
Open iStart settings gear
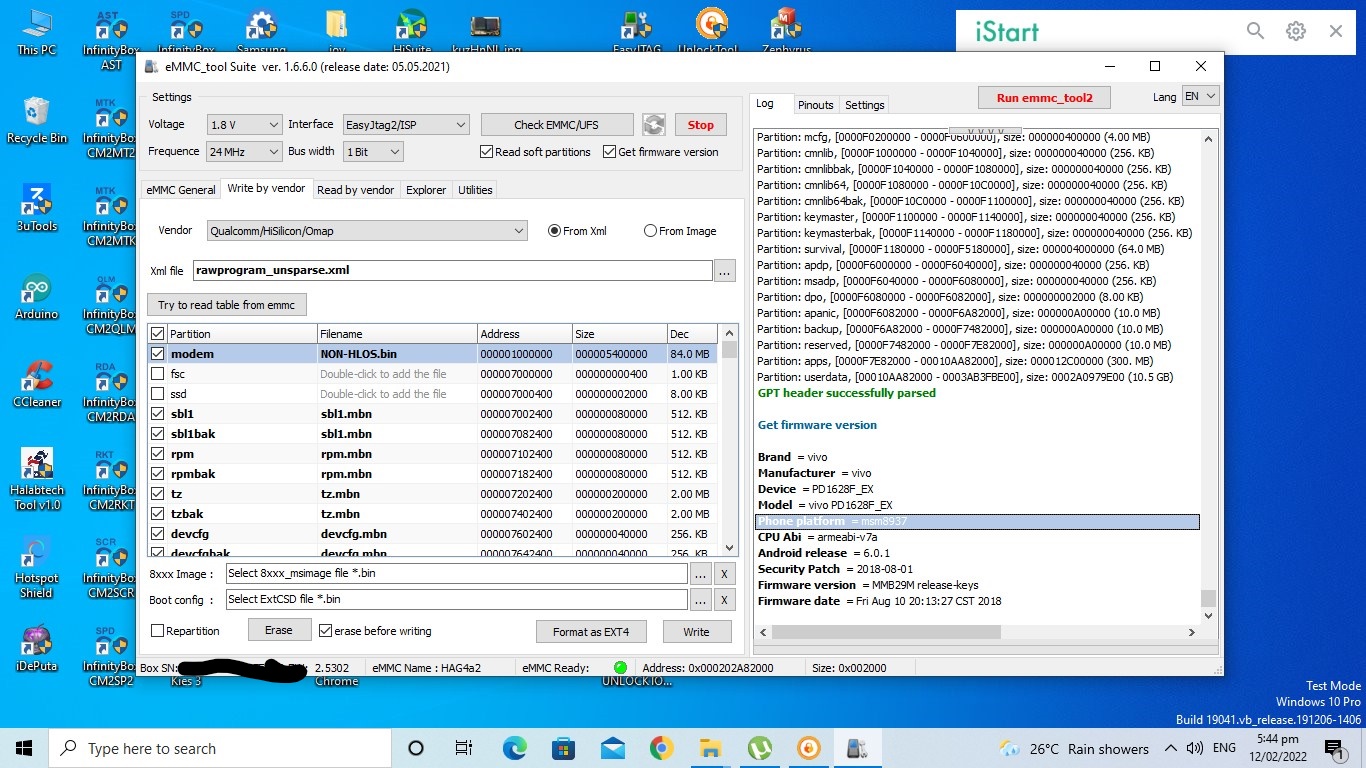click(x=1296, y=31)
